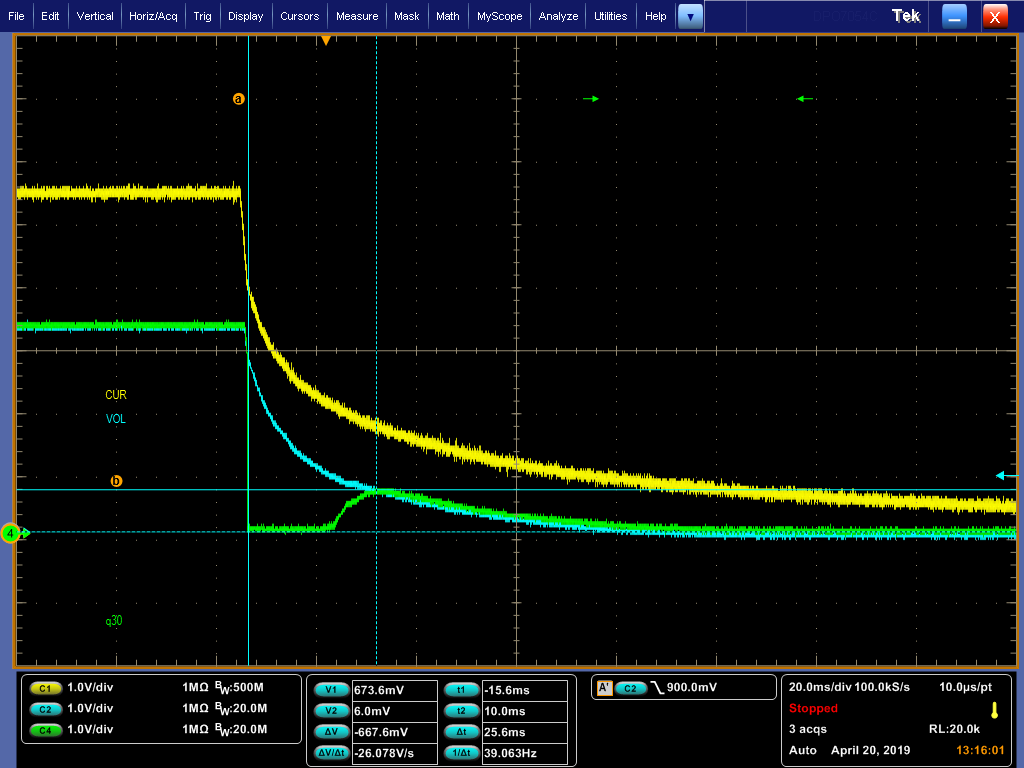Open the MyScope menu
This screenshot has width=1024, height=768.
point(498,16)
